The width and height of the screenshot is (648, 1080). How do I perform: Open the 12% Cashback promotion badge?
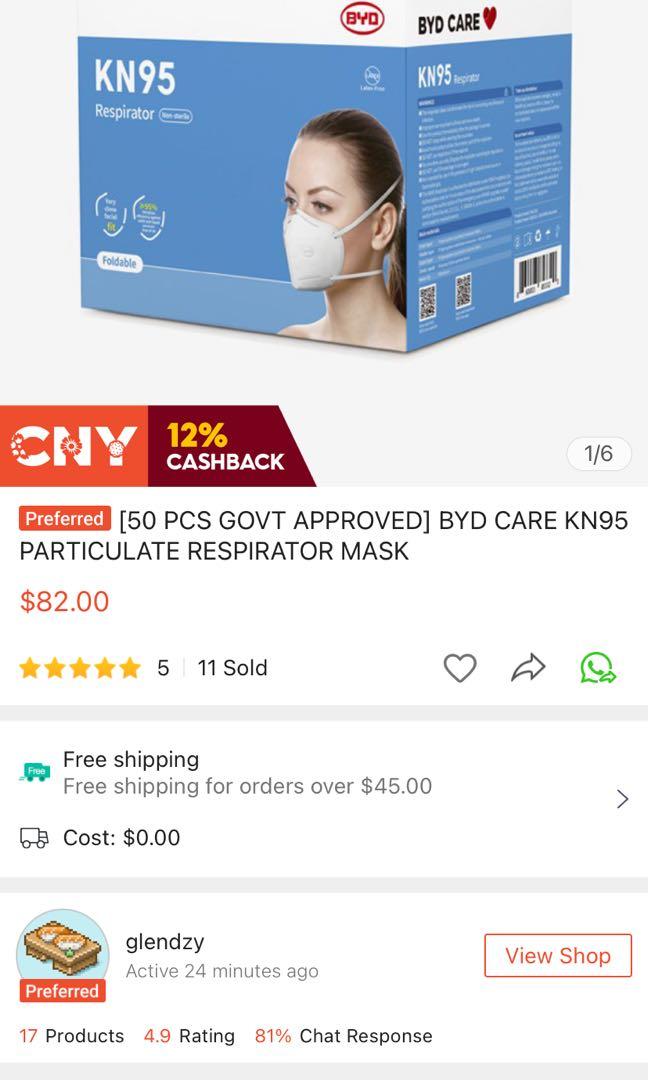(224, 446)
